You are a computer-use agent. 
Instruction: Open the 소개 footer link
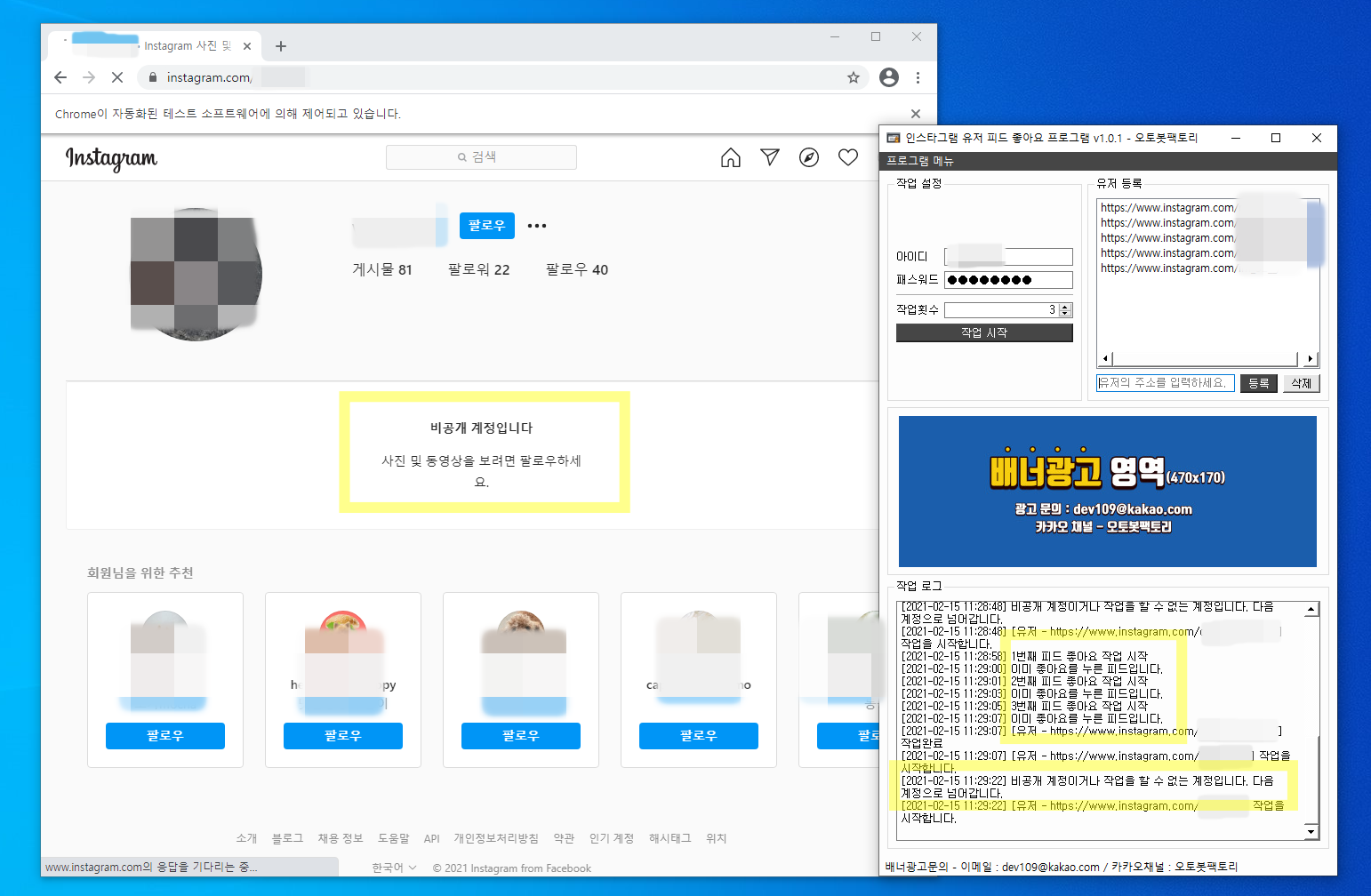point(246,838)
